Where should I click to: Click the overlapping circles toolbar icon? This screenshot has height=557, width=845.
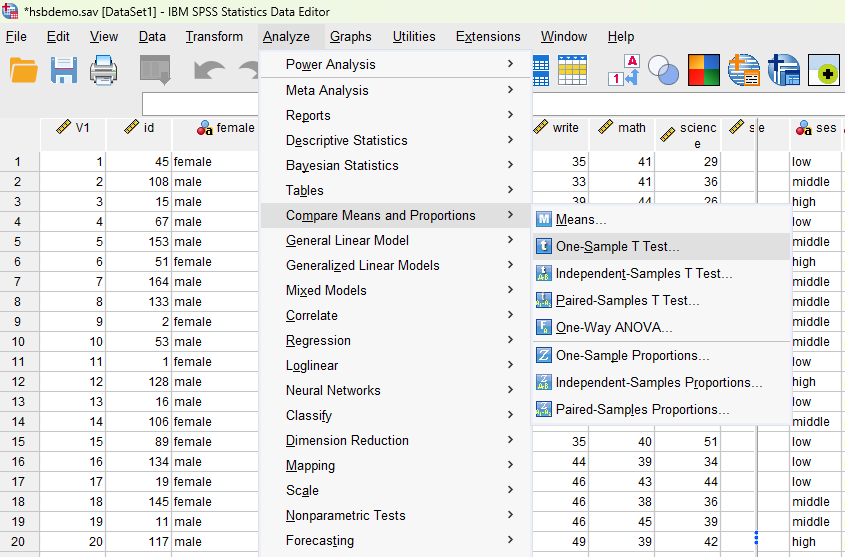click(663, 70)
